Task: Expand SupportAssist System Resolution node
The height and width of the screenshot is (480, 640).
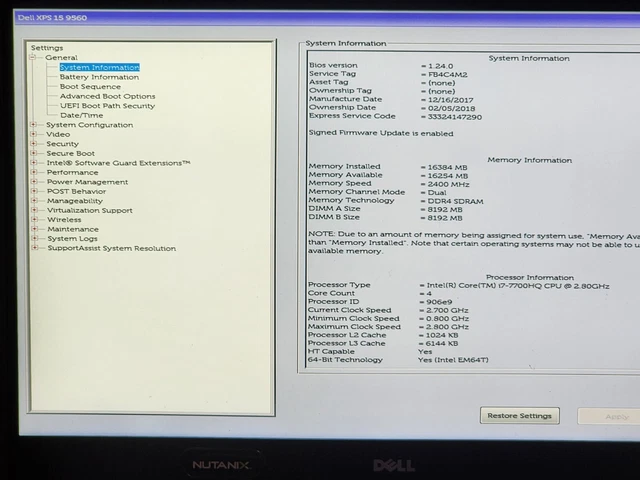Action: (x=35, y=248)
